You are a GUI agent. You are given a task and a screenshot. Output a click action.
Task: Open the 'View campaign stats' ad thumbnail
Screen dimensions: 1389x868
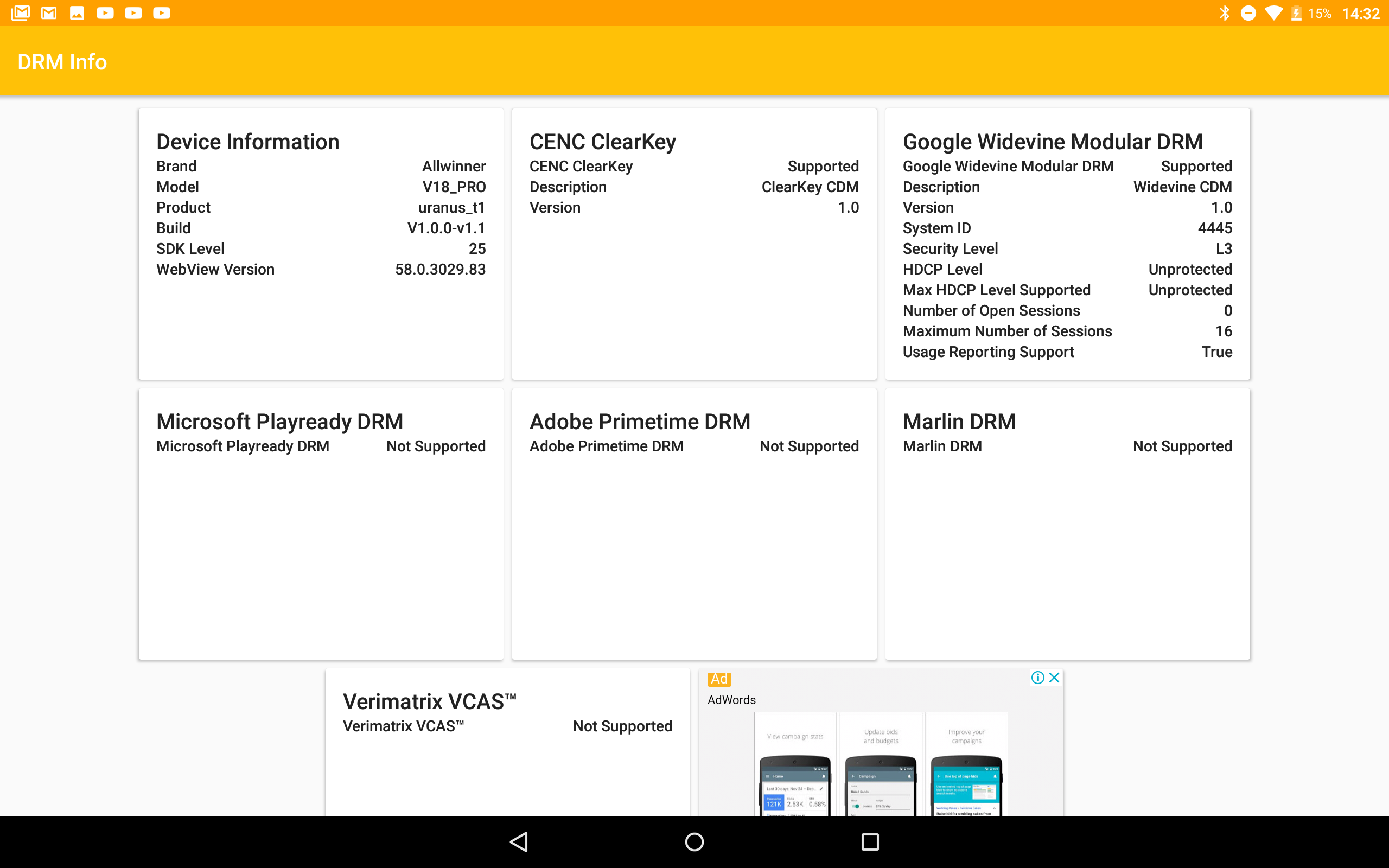click(x=795, y=763)
